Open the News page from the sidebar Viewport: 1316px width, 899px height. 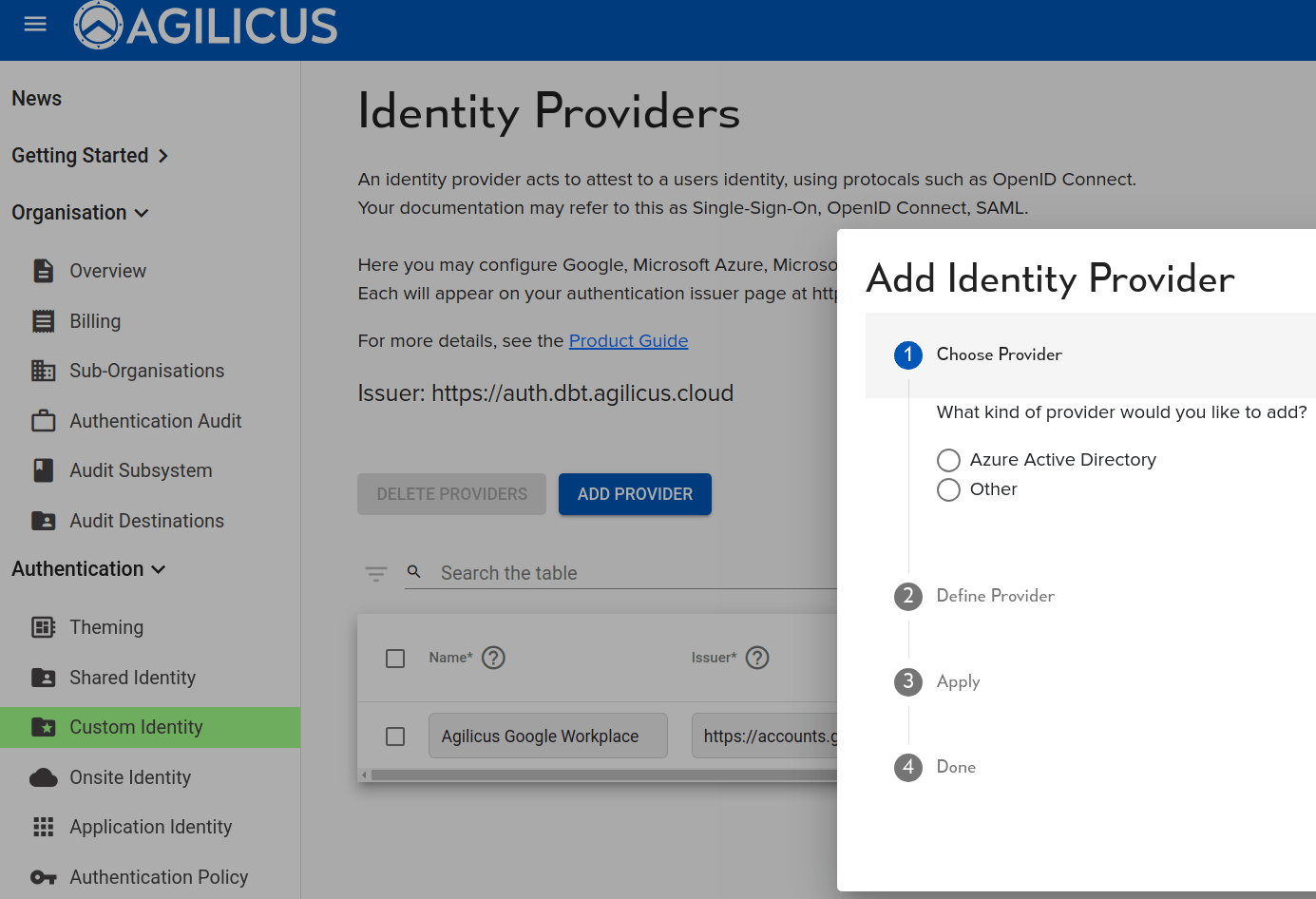coord(36,98)
